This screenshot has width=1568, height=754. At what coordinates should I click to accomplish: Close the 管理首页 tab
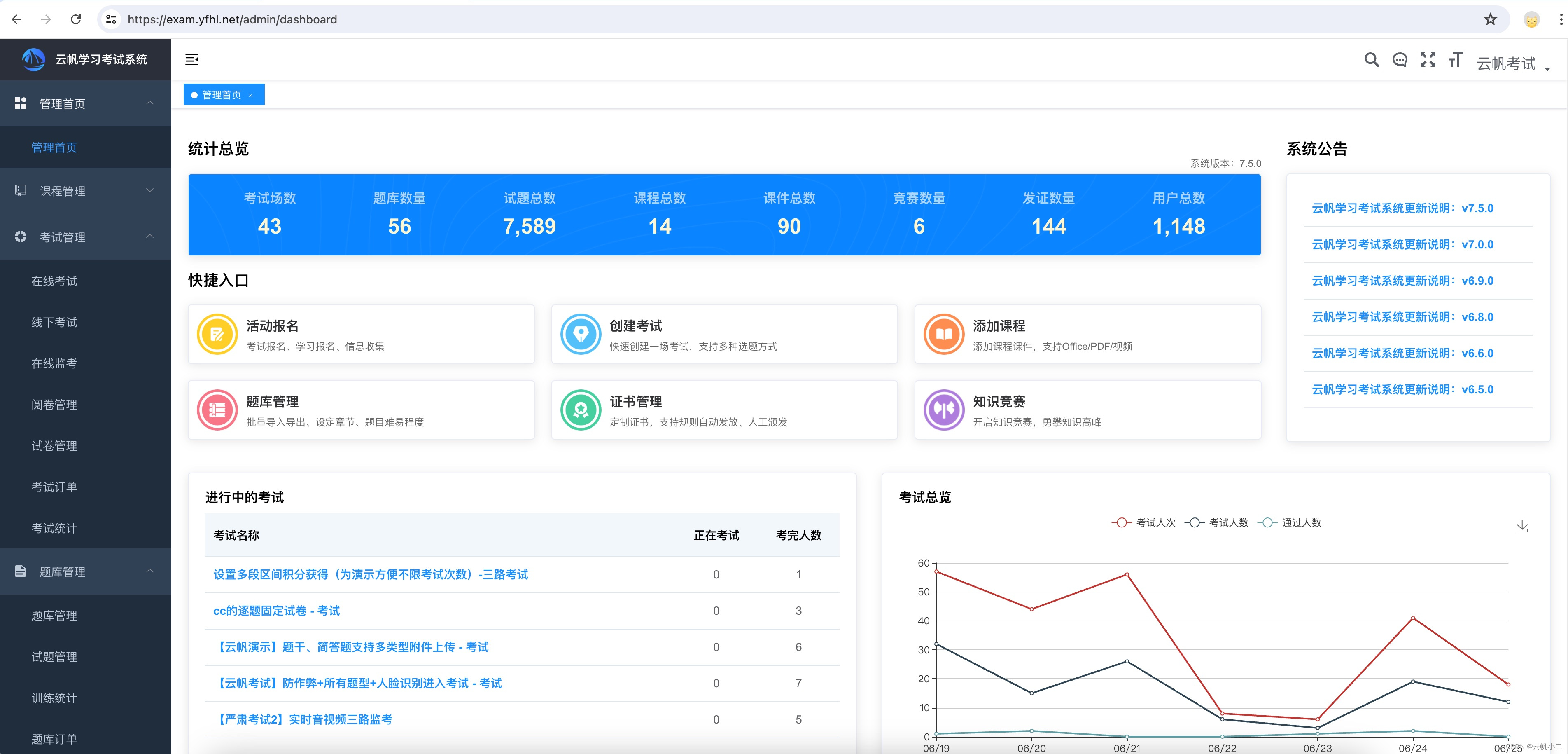[x=251, y=96]
